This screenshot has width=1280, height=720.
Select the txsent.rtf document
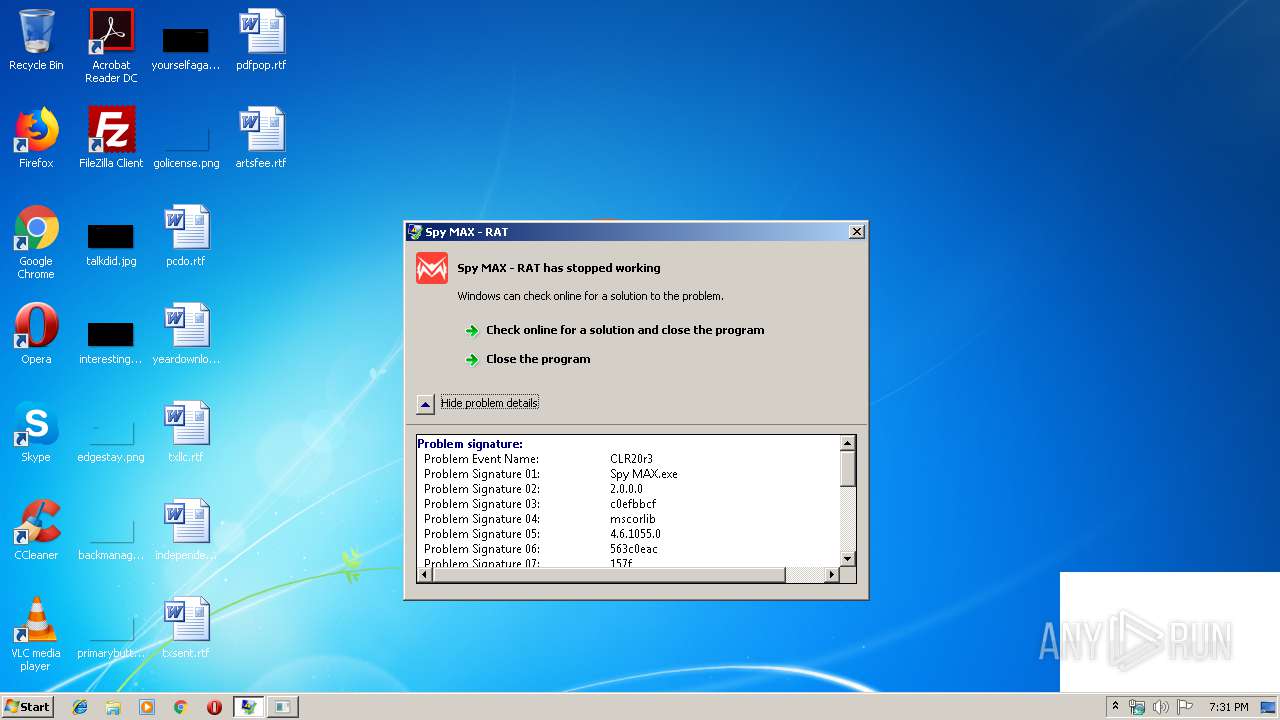[186, 629]
